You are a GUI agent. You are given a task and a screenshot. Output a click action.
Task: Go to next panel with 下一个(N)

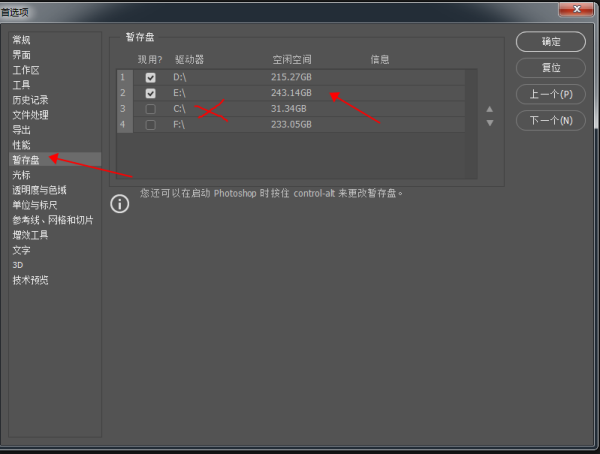[x=551, y=121]
